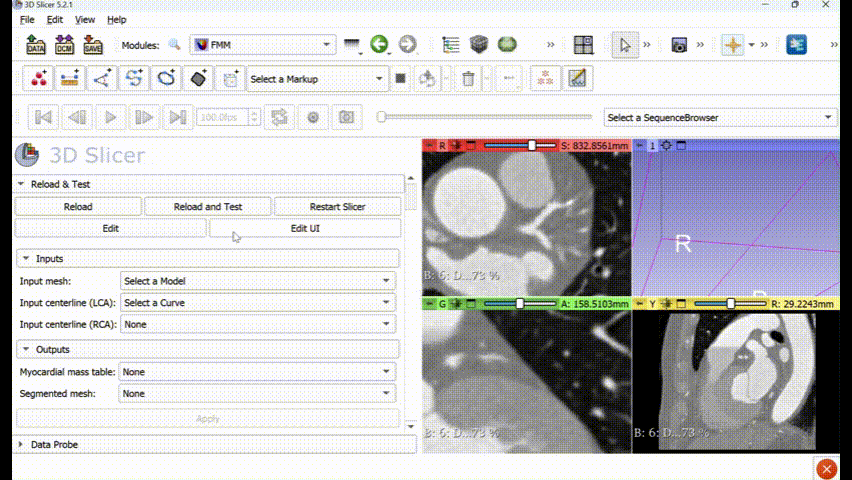Open the Myocardial mass table dropdown
Viewport: 852px width, 480px height.
click(257, 372)
